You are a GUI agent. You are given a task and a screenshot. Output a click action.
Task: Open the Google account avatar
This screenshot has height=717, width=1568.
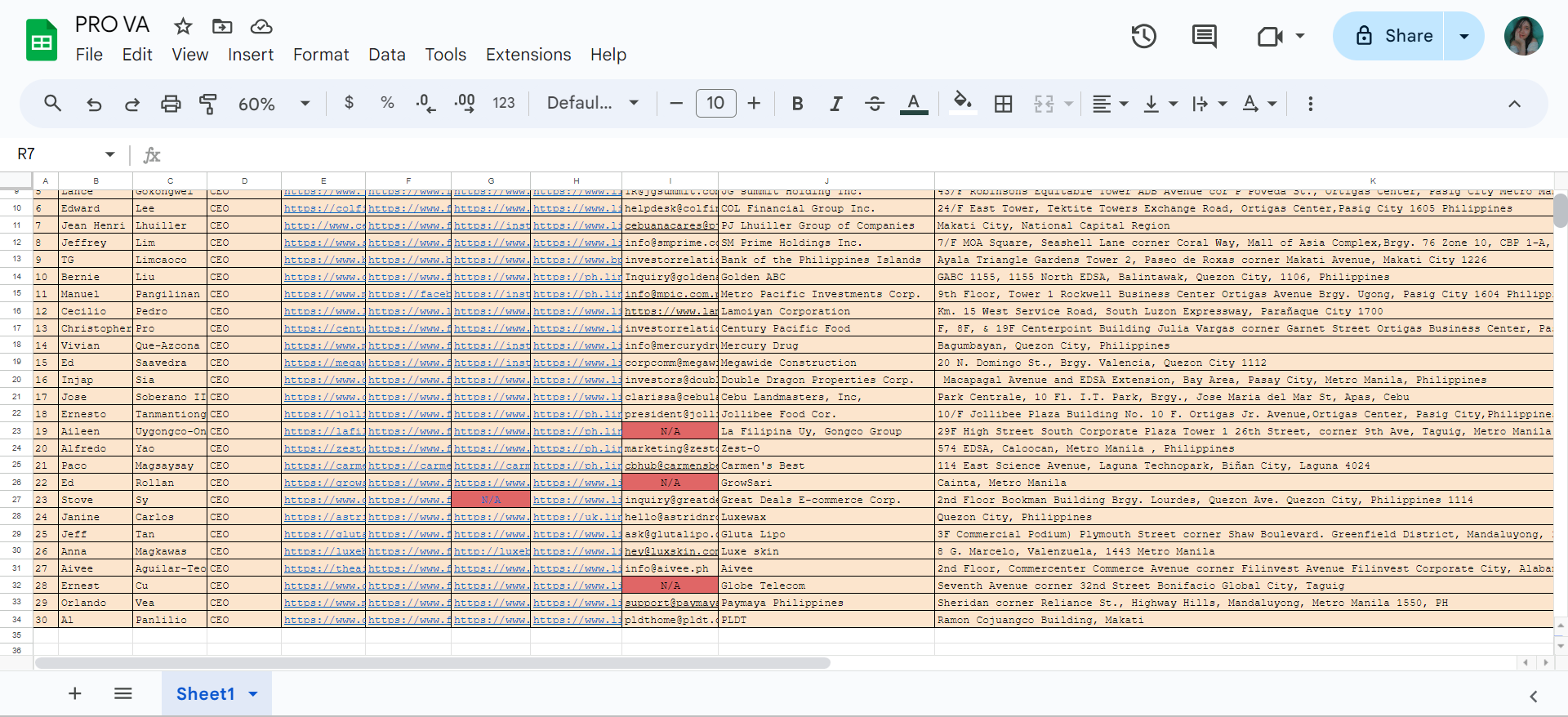(x=1524, y=36)
